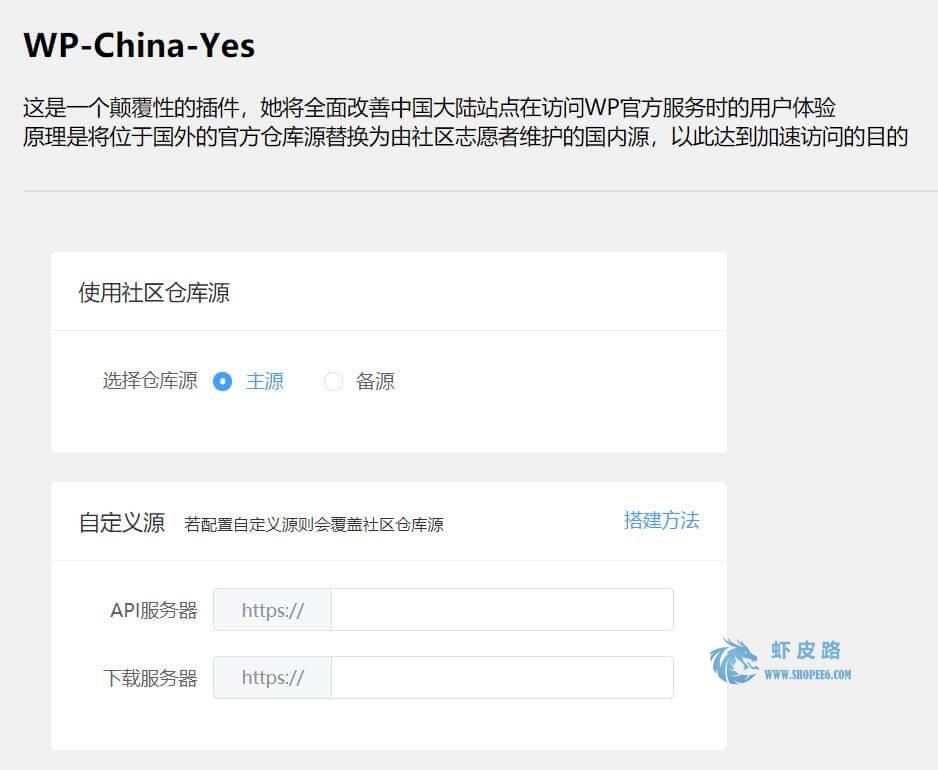Screen dimensions: 938x770
Task: Focus the 下载服务器 address input field
Action: click(x=502, y=677)
